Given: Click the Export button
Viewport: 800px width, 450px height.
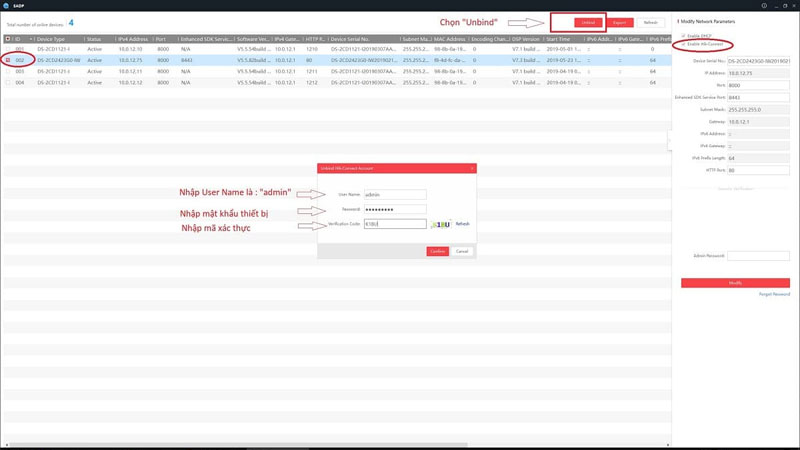Looking at the screenshot, I should point(620,22).
